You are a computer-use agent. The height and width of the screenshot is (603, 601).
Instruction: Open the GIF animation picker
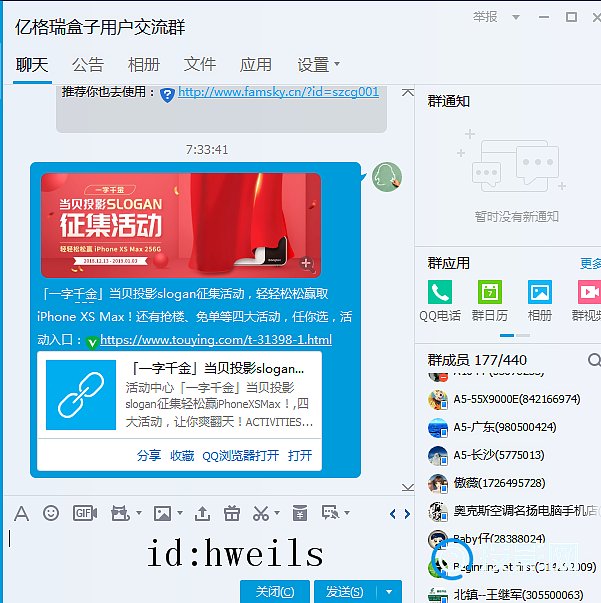coord(85,513)
